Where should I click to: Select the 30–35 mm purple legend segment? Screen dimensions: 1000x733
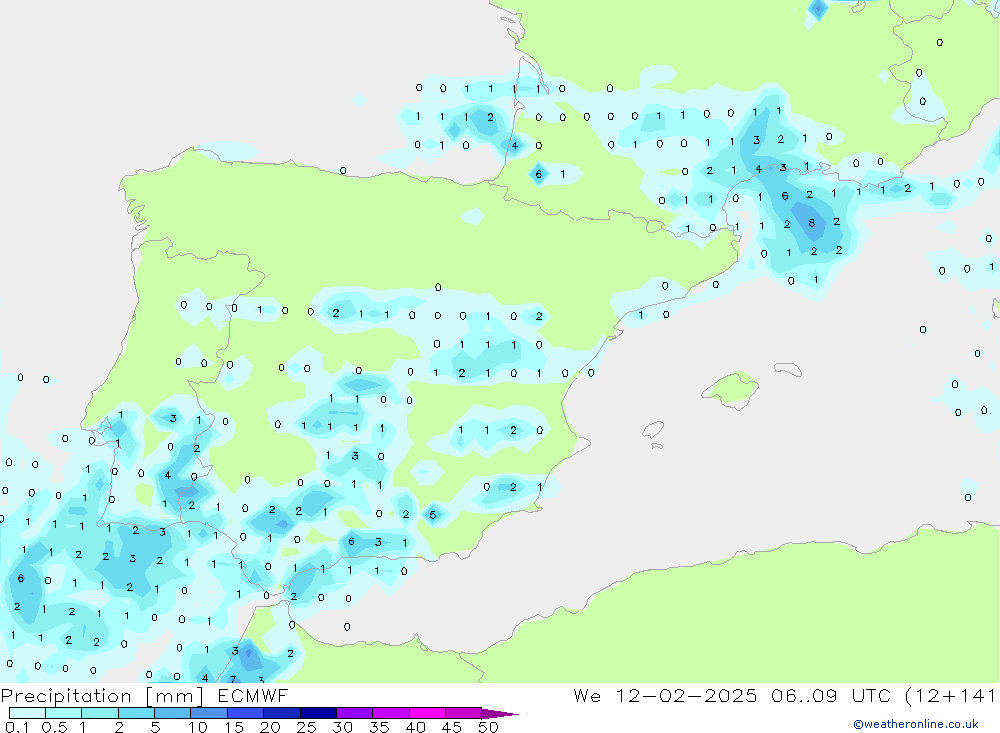click(x=354, y=713)
